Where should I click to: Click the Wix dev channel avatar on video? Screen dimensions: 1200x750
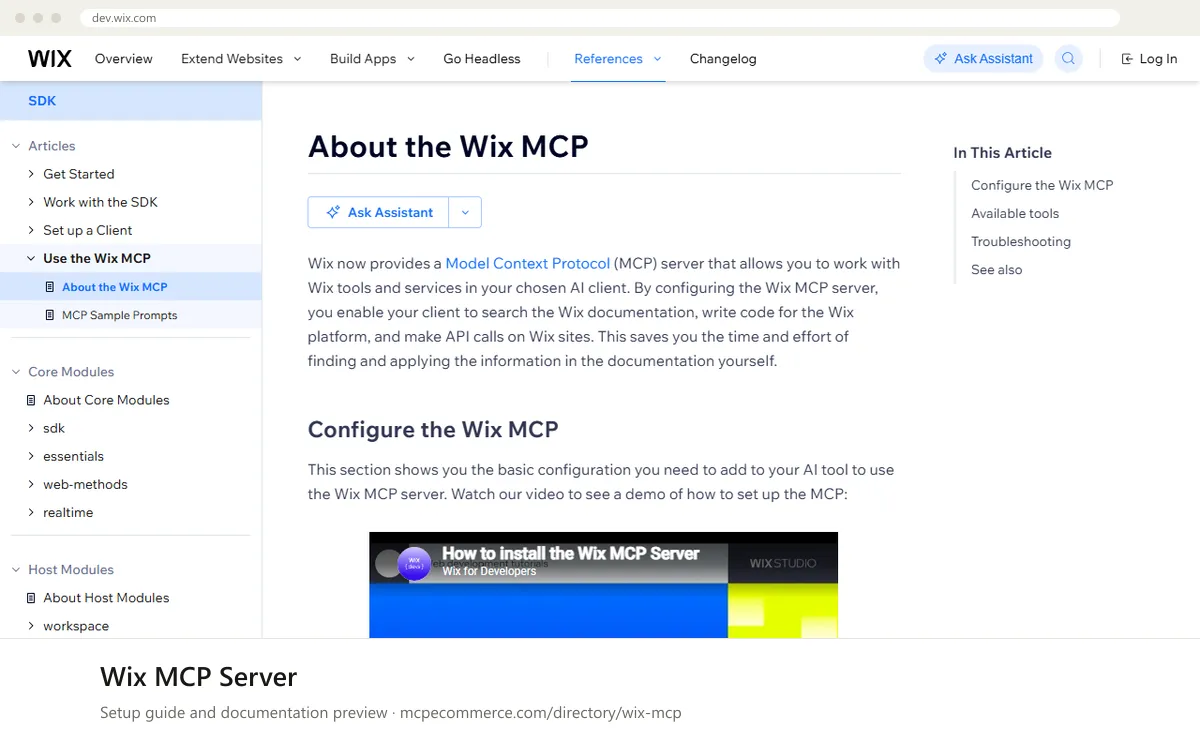(414, 564)
